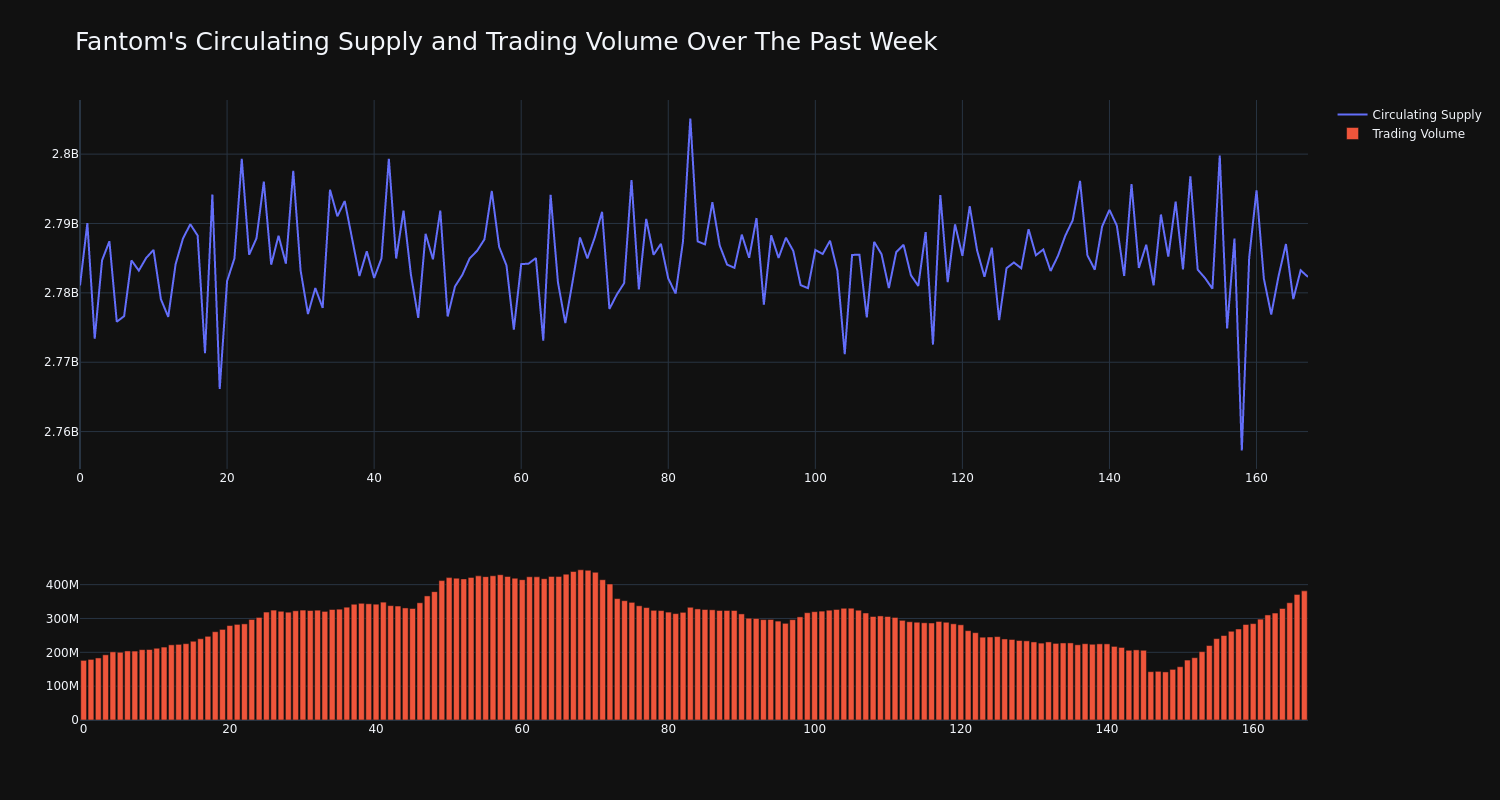The image size is (1500, 800).
Task: Click the chart title about Fantom's supply
Action: point(506,42)
